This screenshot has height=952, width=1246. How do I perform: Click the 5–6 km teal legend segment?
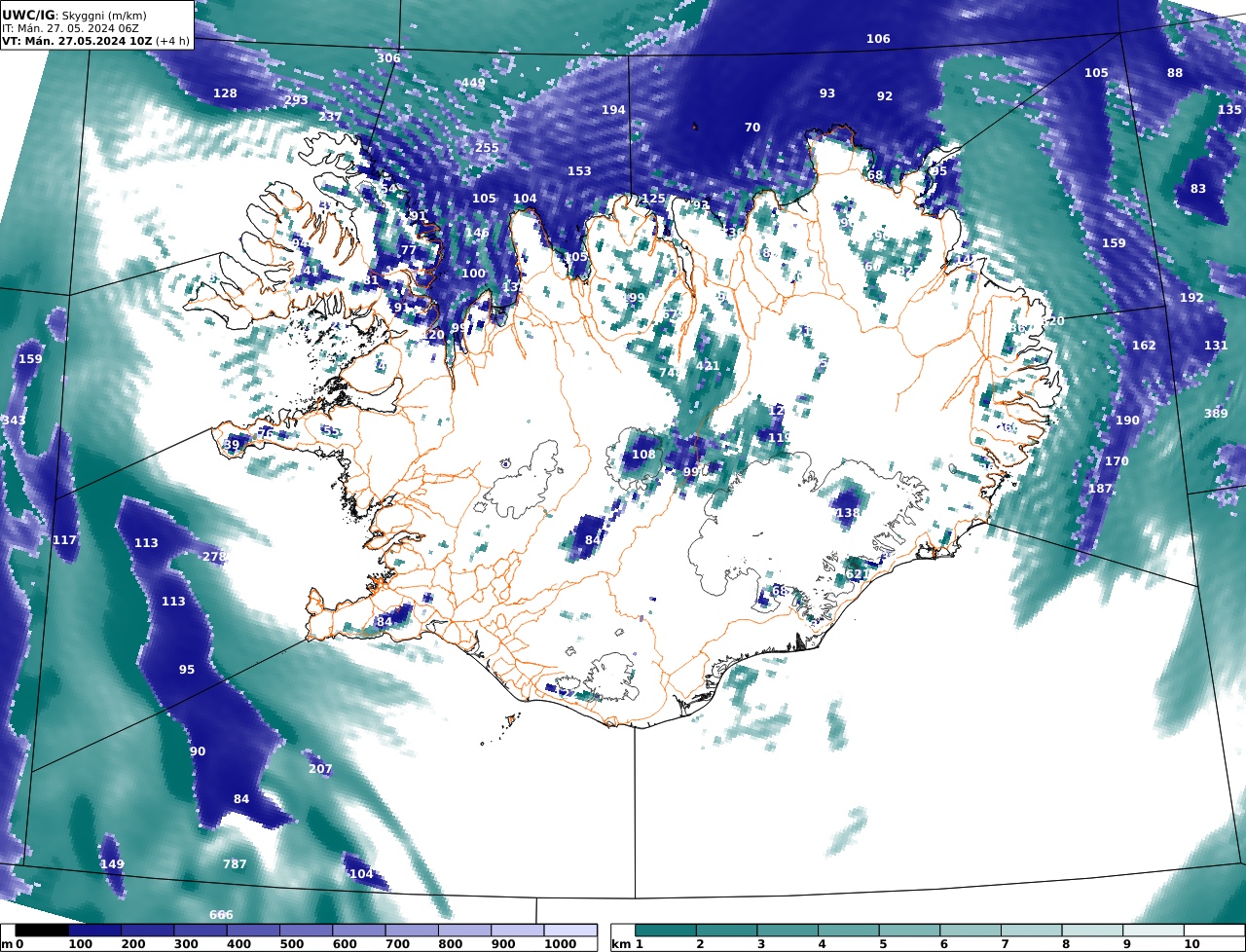tap(909, 931)
